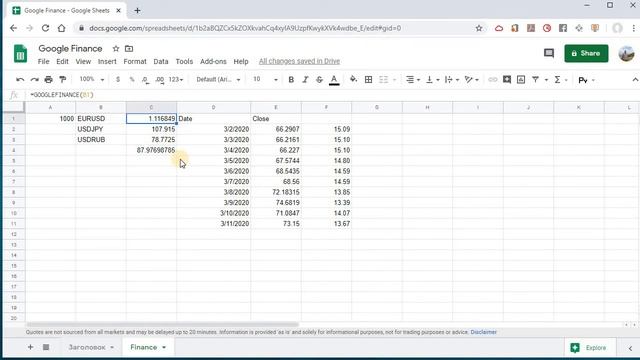Image resolution: width=640 pixels, height=360 pixels.
Task: Open the Functions sigma menu
Action: tap(557, 80)
